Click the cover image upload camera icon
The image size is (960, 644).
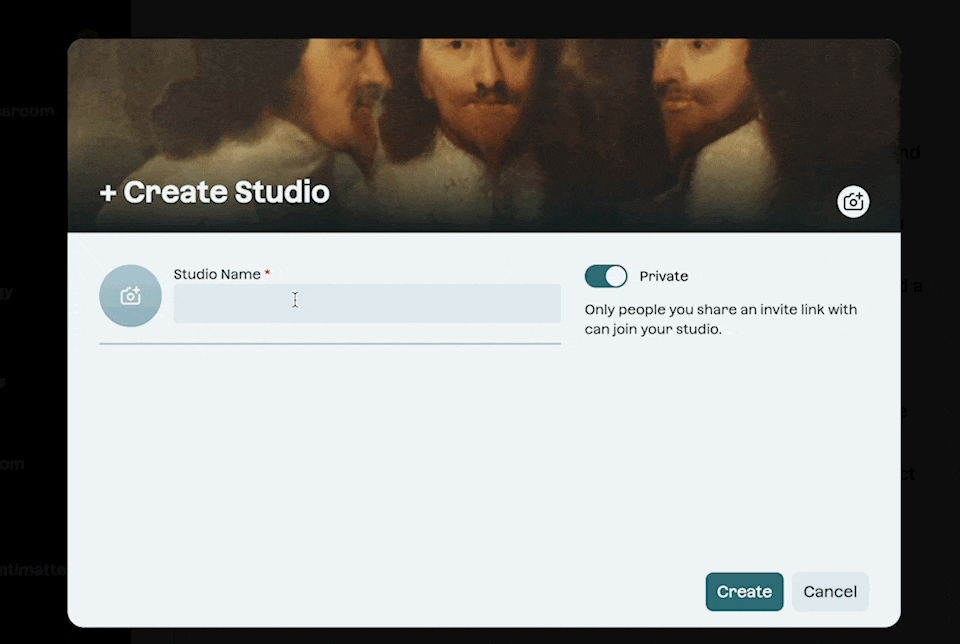pos(853,201)
